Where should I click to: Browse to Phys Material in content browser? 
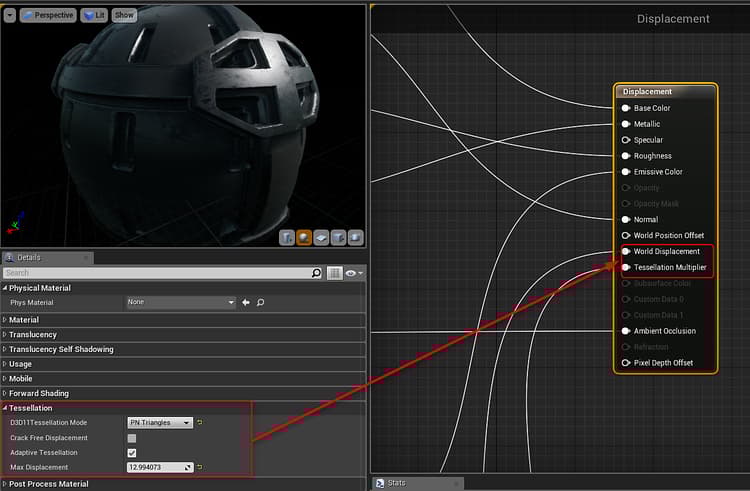click(260, 302)
